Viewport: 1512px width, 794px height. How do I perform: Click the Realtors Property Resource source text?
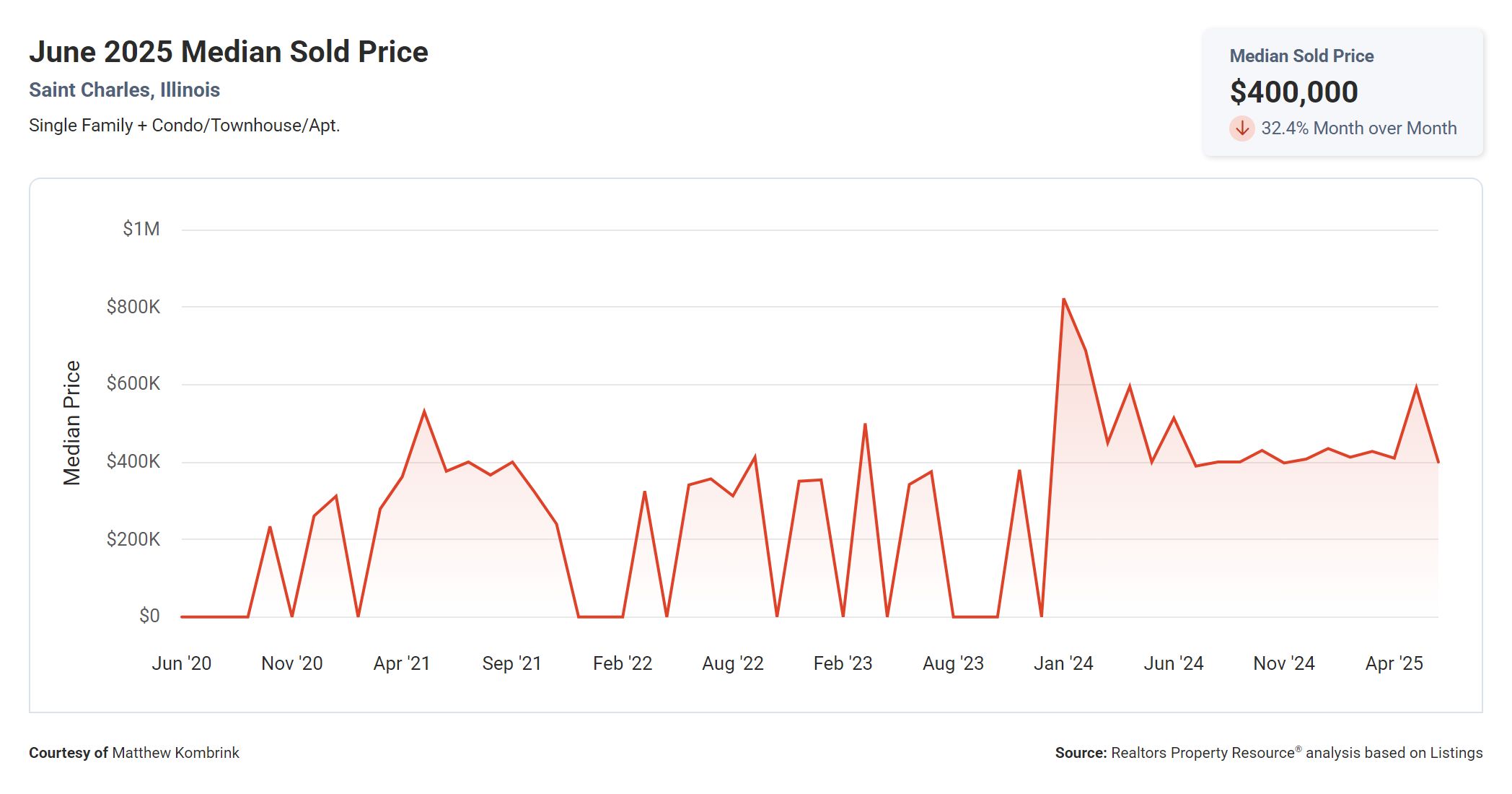click(x=1203, y=753)
